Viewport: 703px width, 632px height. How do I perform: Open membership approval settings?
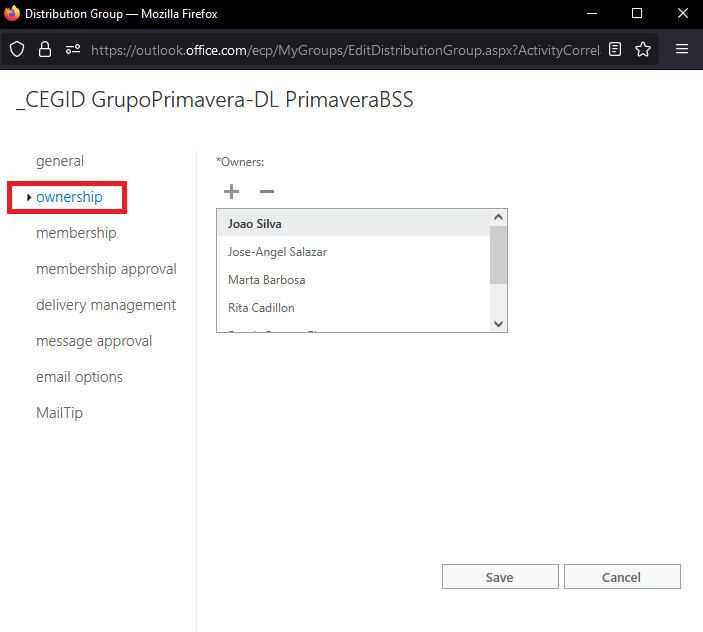pos(106,269)
